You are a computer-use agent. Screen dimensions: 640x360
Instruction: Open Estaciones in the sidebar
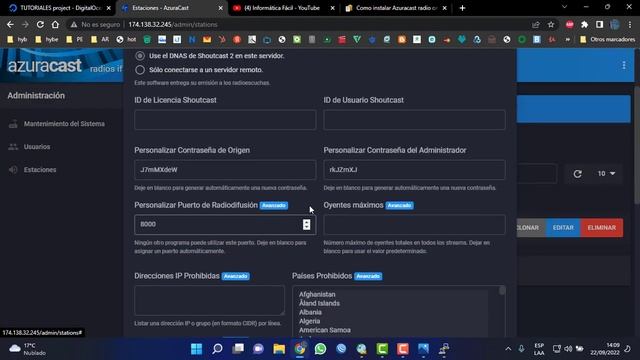click(x=40, y=169)
